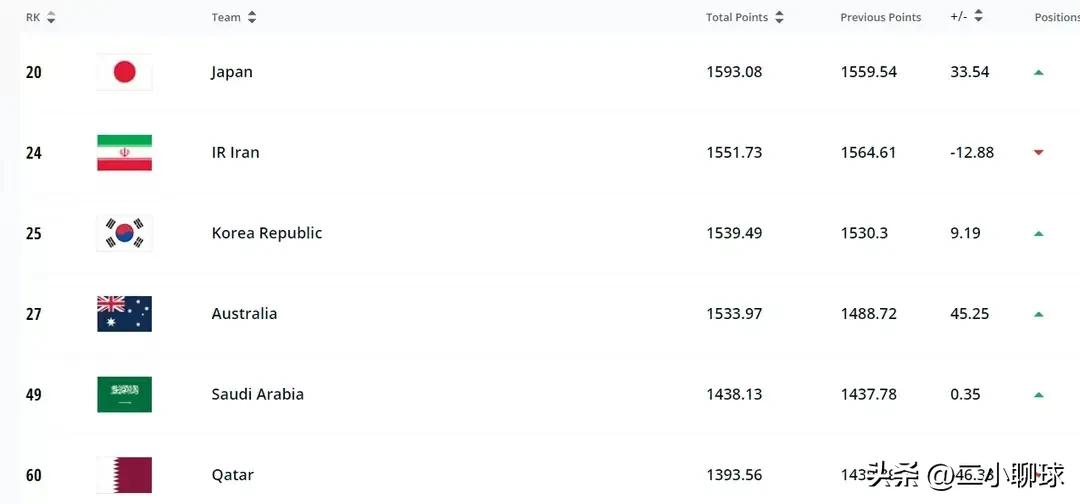Sort by Team column arrows
The width and height of the screenshot is (1080, 504).
coord(252,17)
